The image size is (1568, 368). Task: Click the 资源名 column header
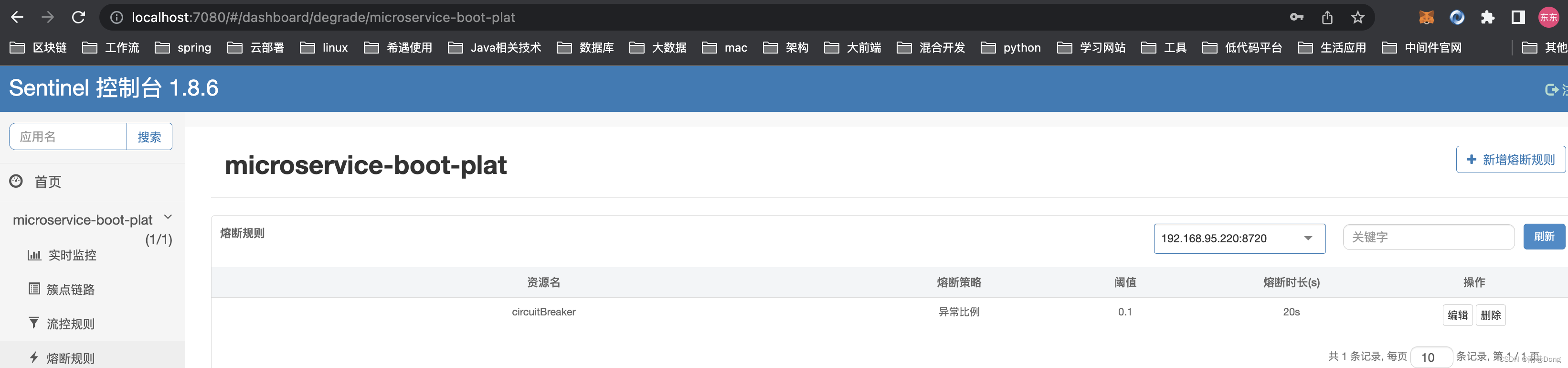point(543,282)
